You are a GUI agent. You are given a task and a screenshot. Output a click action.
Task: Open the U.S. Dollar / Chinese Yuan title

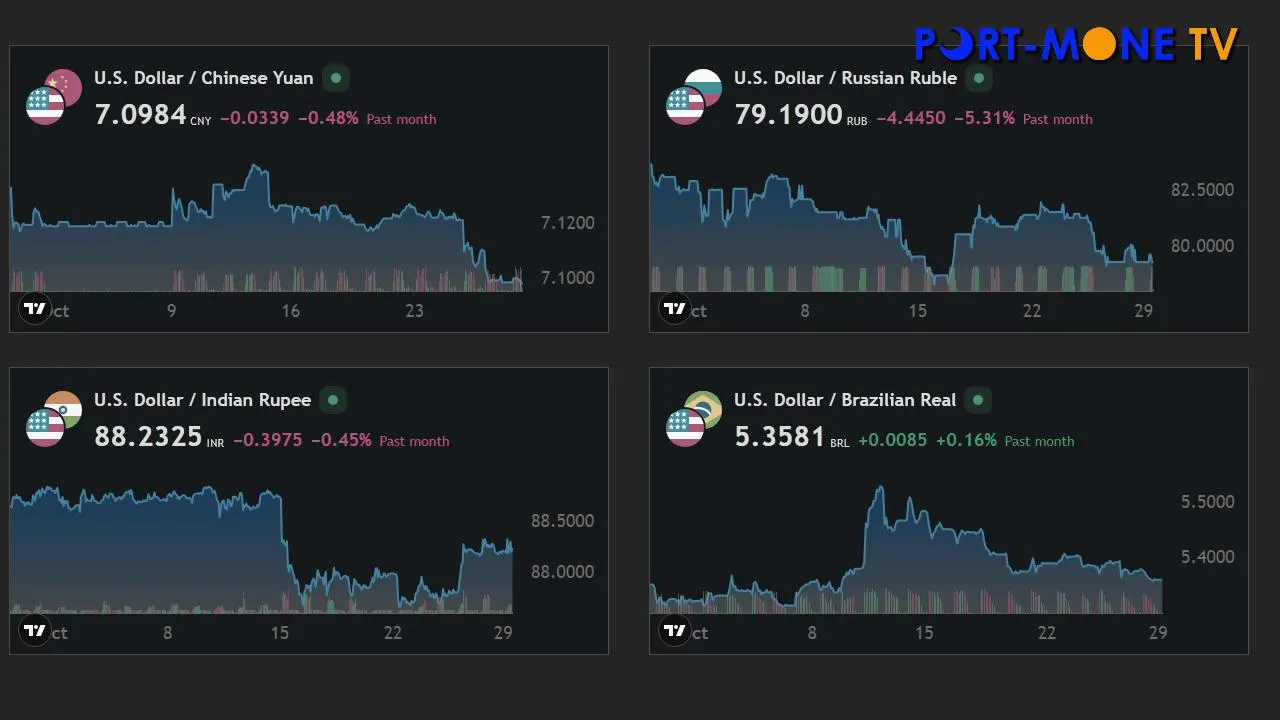point(203,78)
